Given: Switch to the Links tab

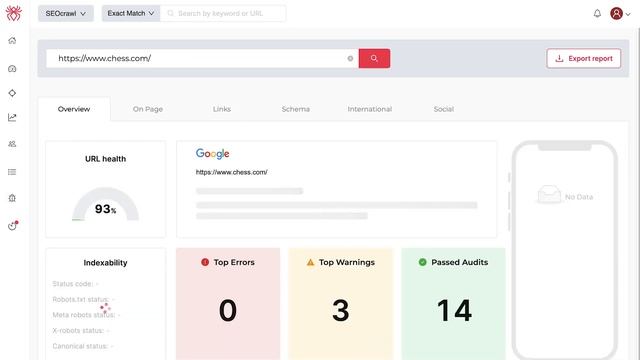Looking at the screenshot, I should pos(222,109).
